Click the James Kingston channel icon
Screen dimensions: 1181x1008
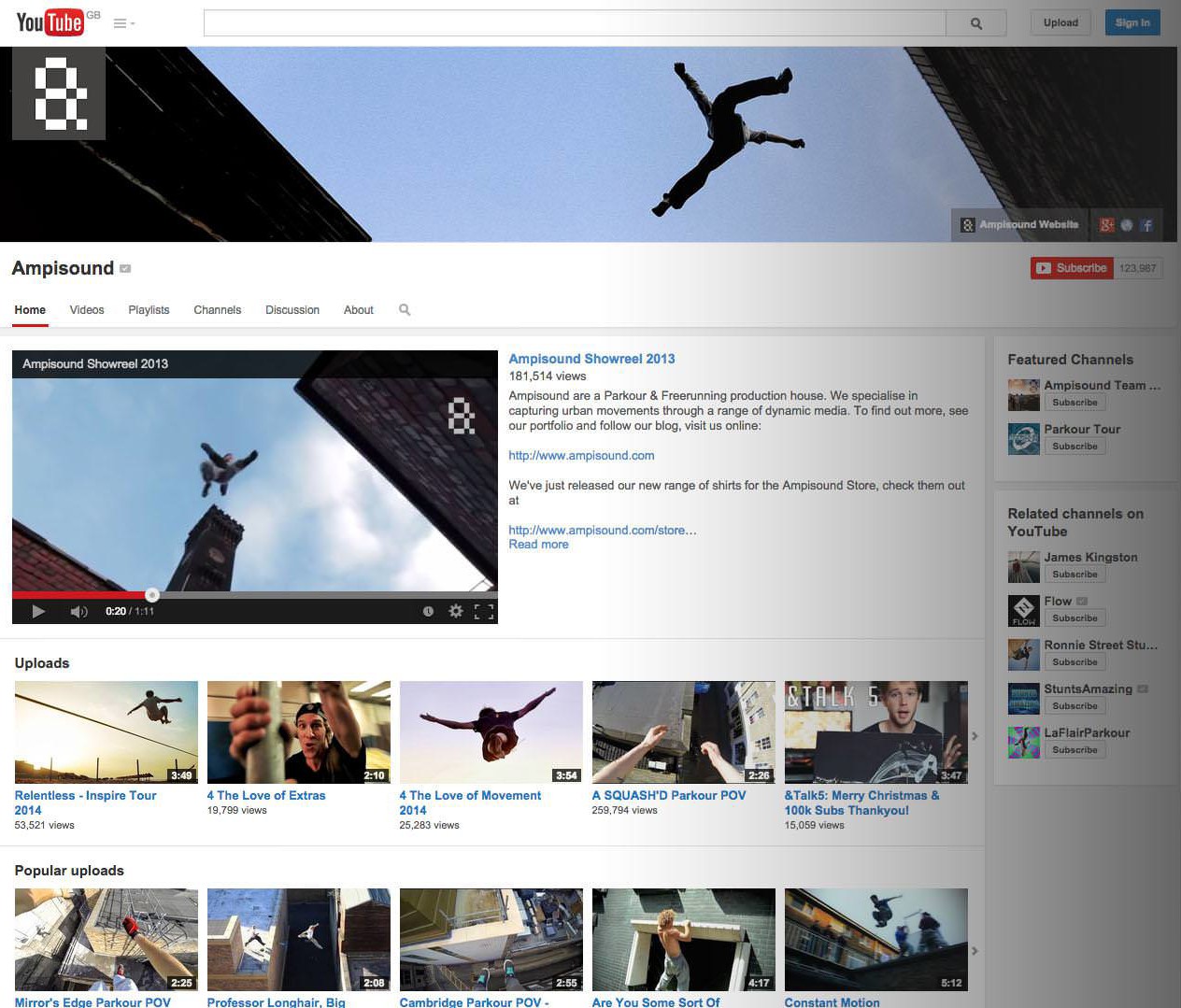(1024, 567)
